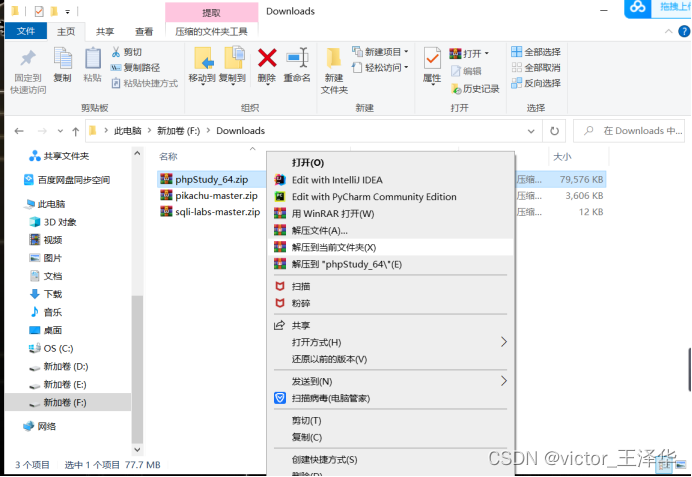Select OS (C:) drive in navigation pane

(x=51, y=349)
